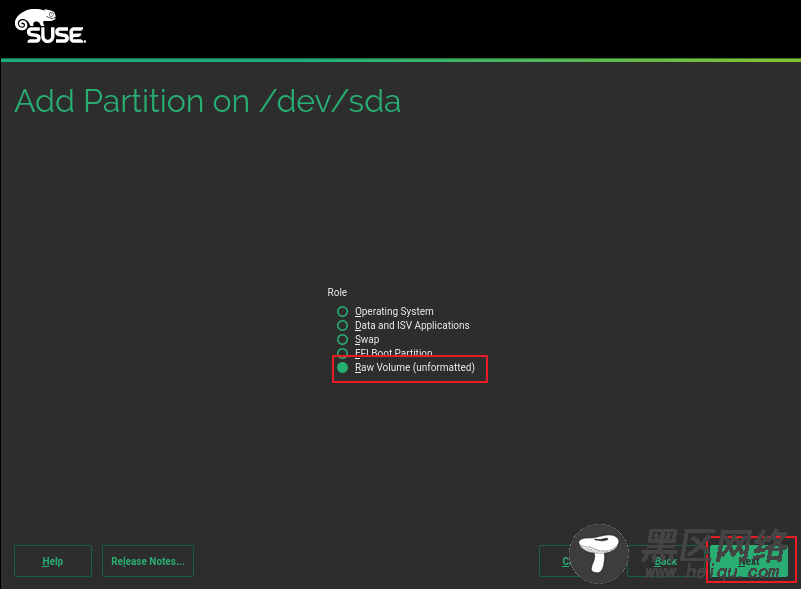Select the Swap role option
801x589 pixels.
point(358,339)
